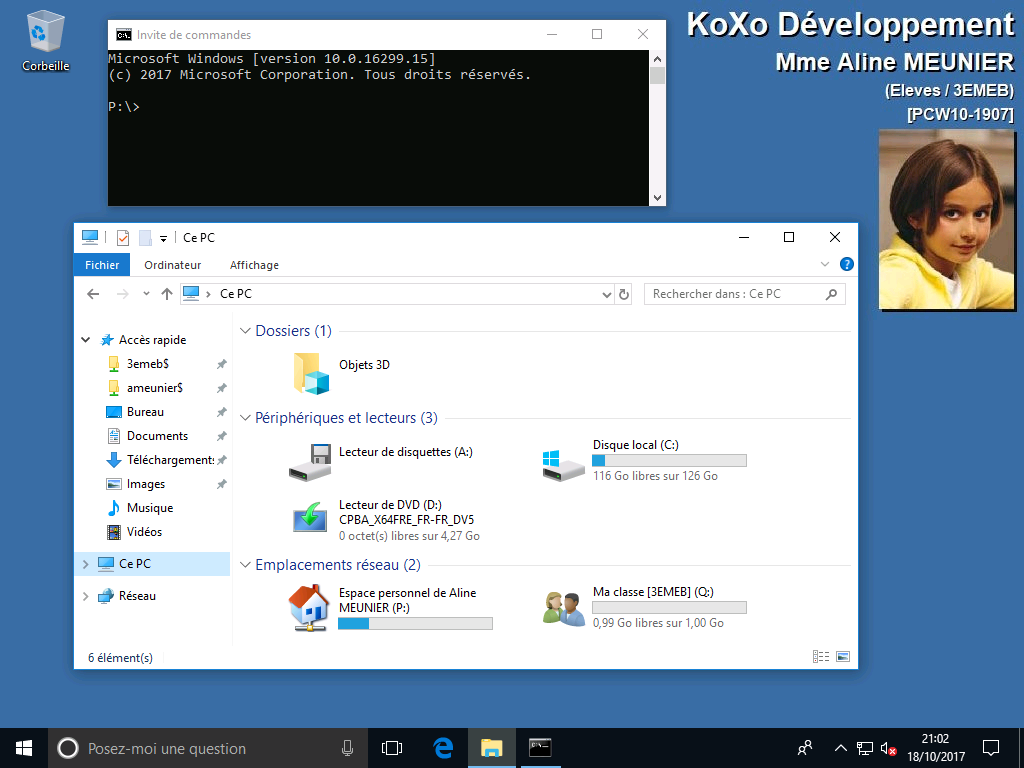1024x768 pixels.
Task: Collapse the Emplacements réseau group
Action: click(x=246, y=565)
